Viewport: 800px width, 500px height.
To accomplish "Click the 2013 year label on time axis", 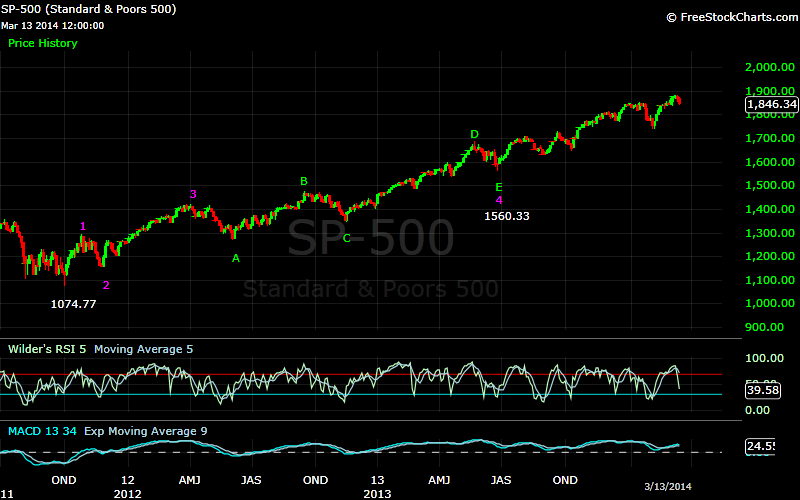I will (377, 494).
